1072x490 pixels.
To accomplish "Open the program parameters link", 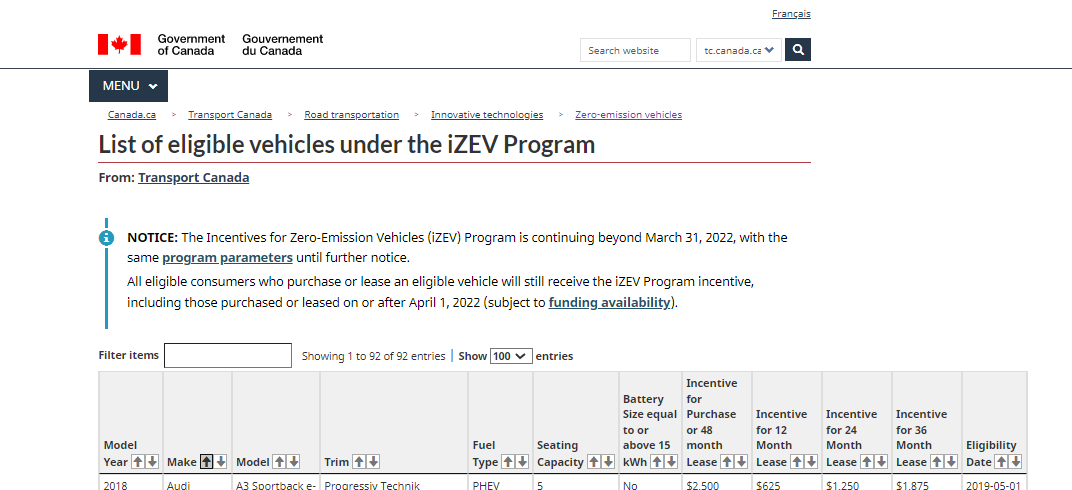I will pos(228,258).
